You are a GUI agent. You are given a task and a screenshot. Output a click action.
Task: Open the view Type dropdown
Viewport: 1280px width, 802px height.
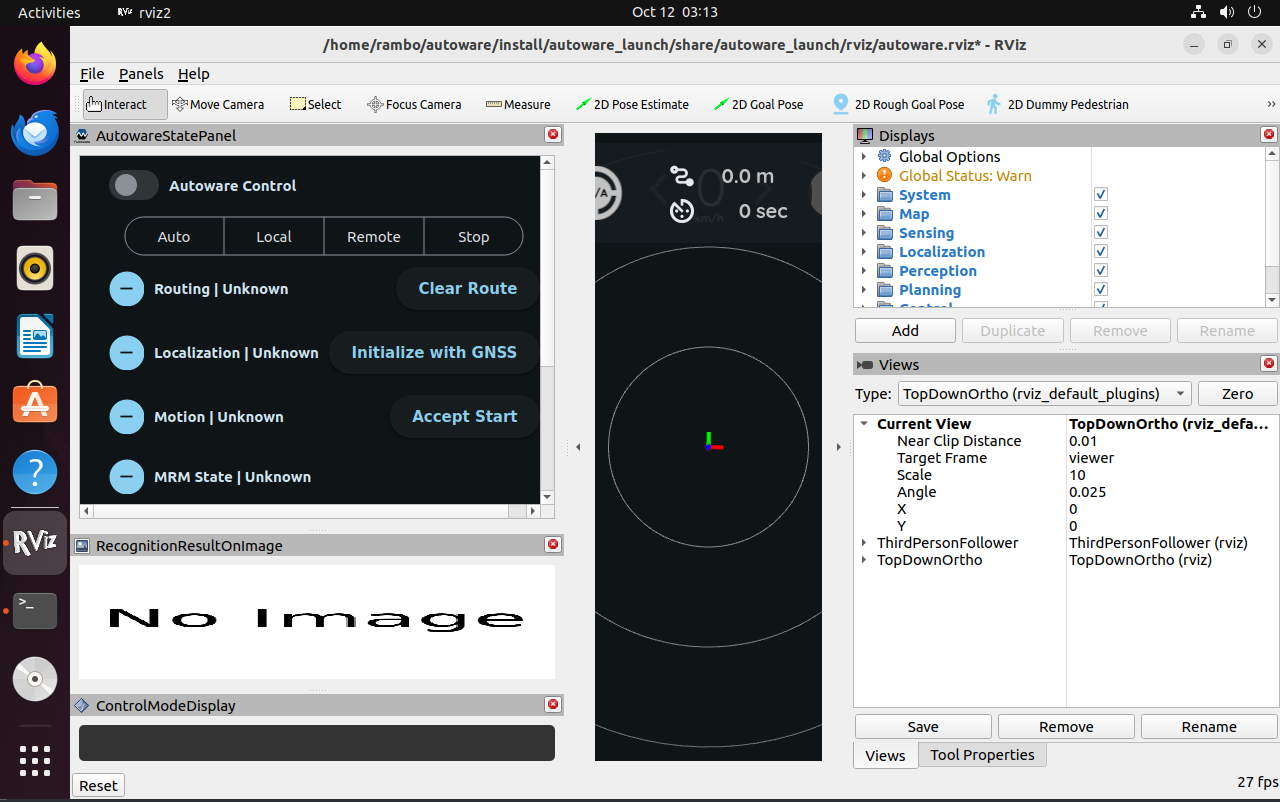pos(1044,393)
